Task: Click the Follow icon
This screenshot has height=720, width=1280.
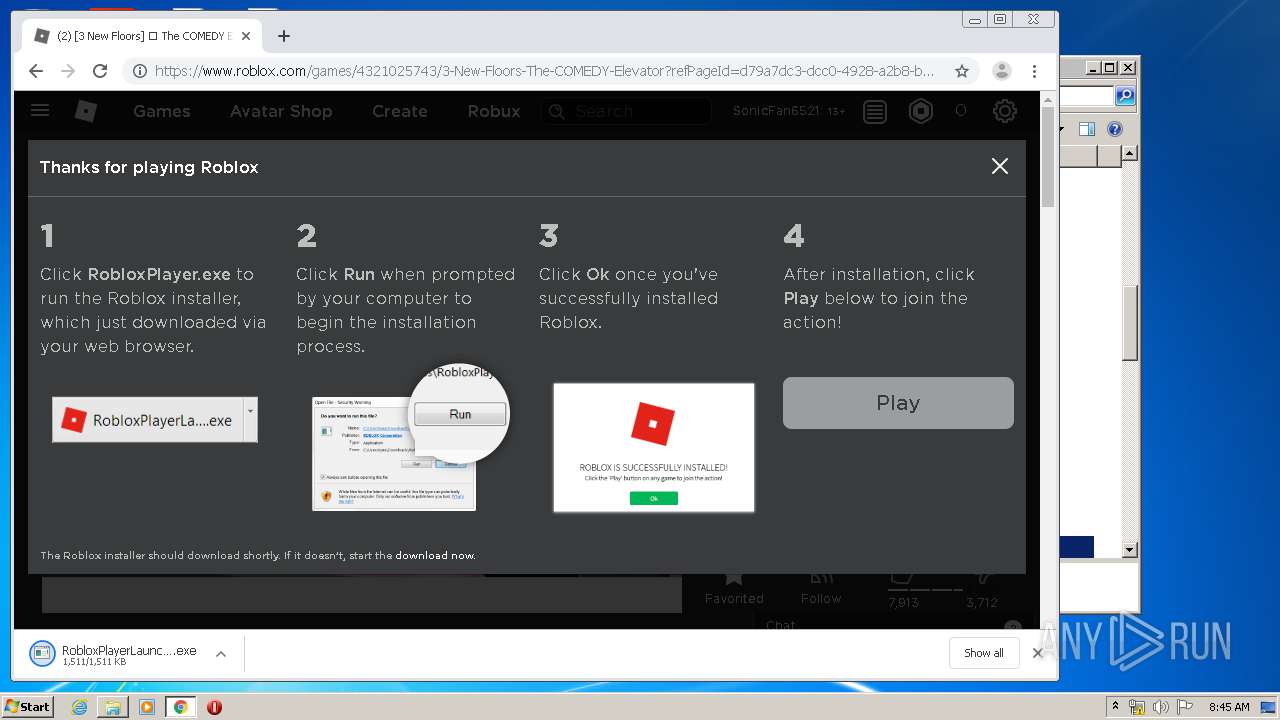Action: (x=821, y=577)
